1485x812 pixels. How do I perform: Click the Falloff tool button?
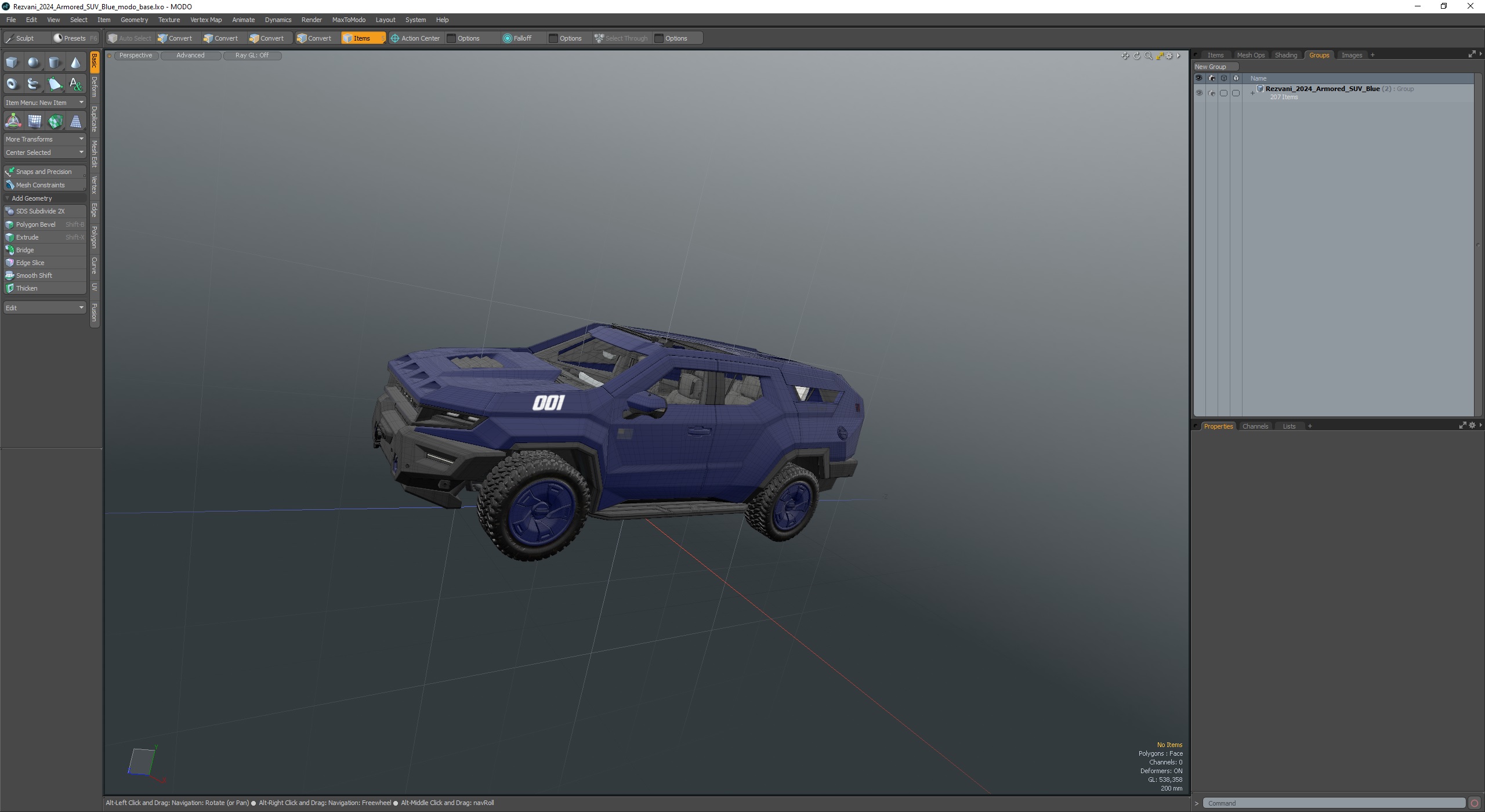[x=523, y=38]
